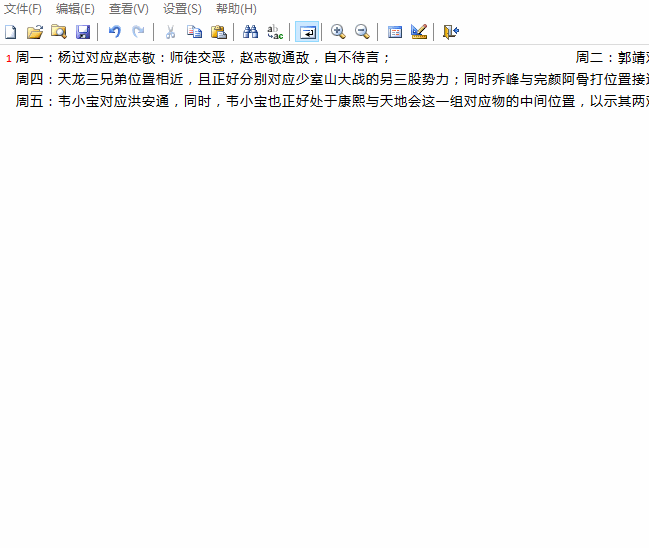649x548 pixels.
Task: Open scheme customization ruler-pencil icon
Action: click(419, 32)
